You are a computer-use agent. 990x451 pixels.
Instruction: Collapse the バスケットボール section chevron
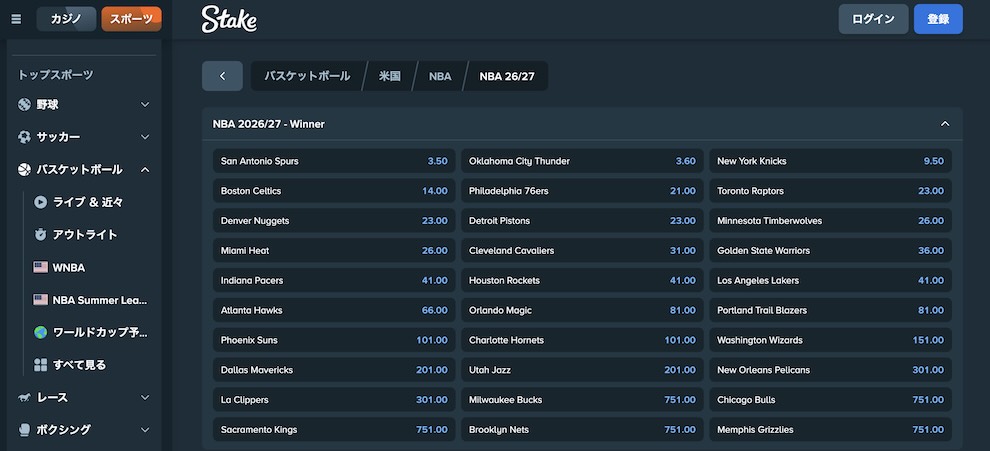(145, 169)
